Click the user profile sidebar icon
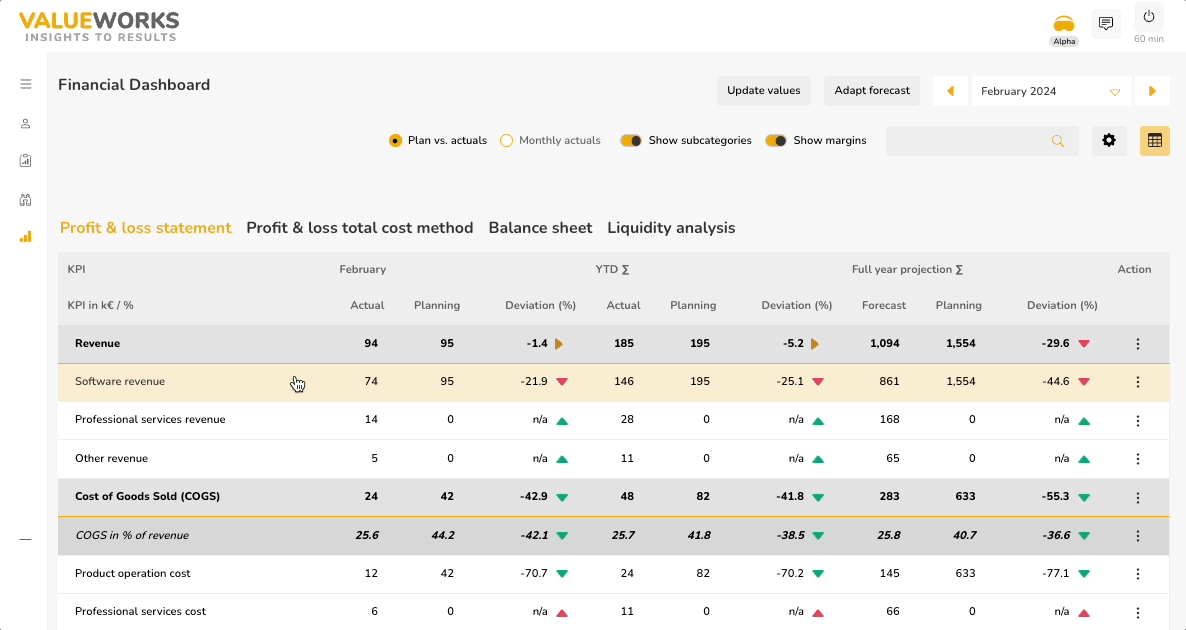Screen dimensions: 1186x630 pyautogui.click(x=26, y=124)
